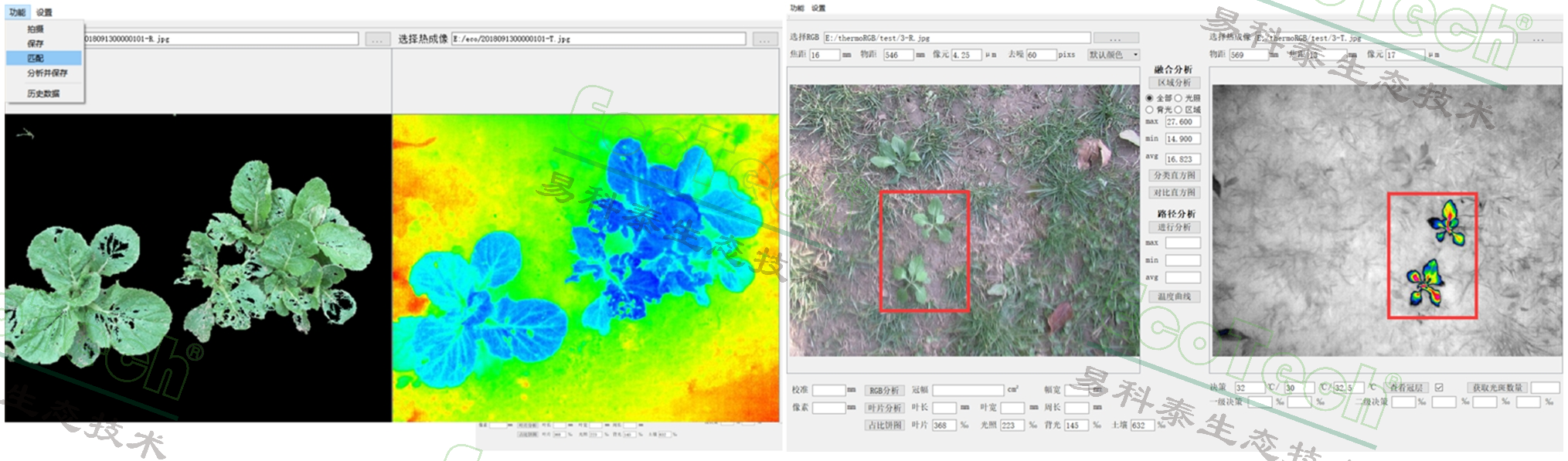Image resolution: width=1568 pixels, height=461 pixels.
Task: Choose 历史数据 from the 功能 menu
Action: pos(43,93)
